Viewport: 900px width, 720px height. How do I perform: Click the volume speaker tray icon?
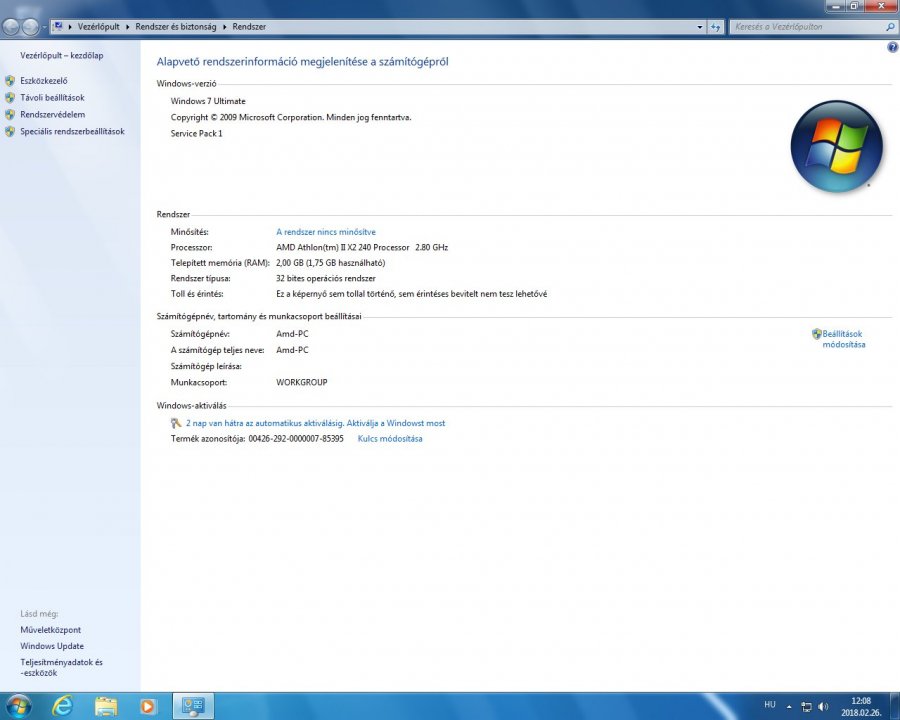[x=823, y=706]
